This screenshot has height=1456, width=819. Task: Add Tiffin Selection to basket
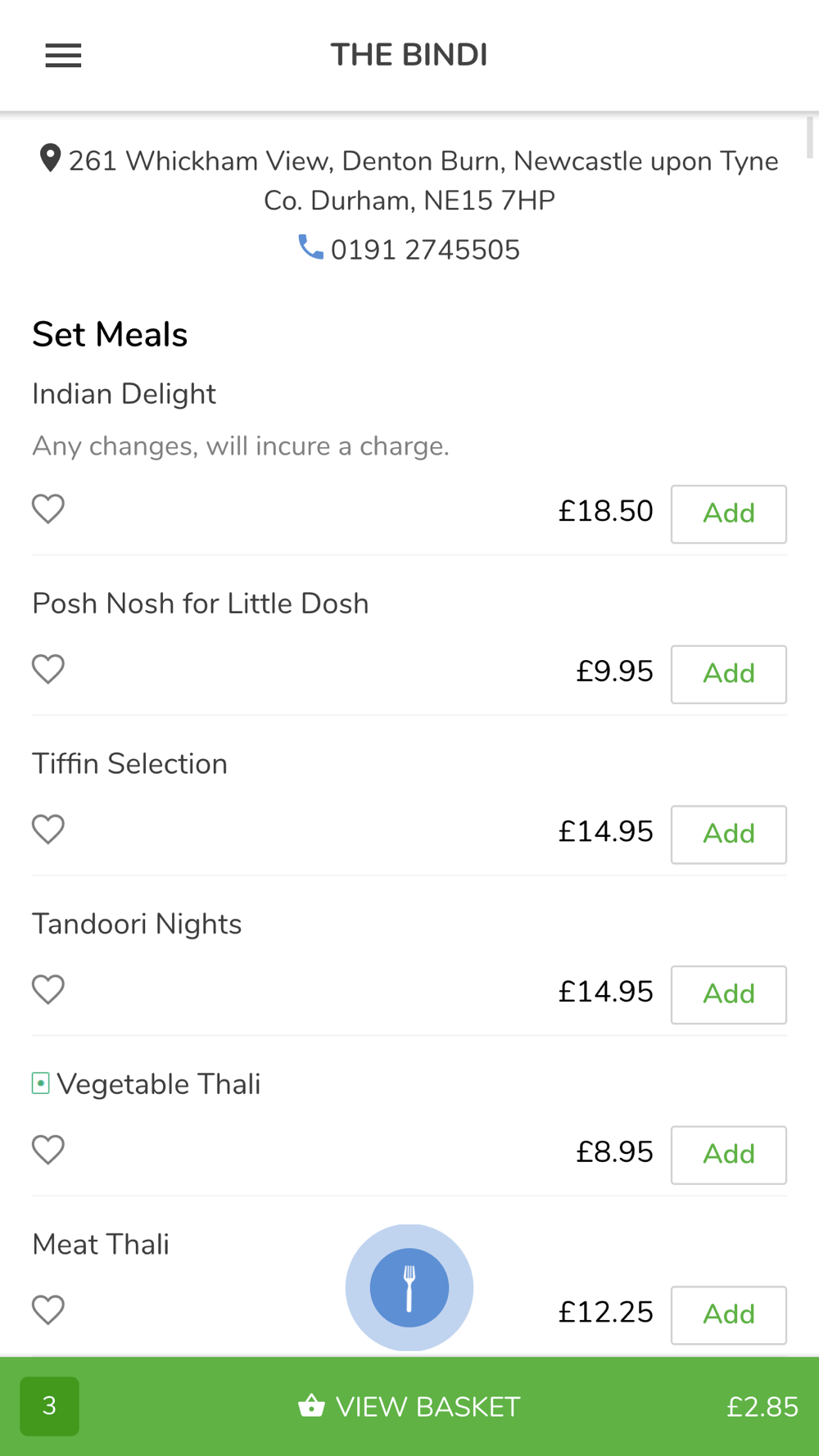(x=729, y=834)
